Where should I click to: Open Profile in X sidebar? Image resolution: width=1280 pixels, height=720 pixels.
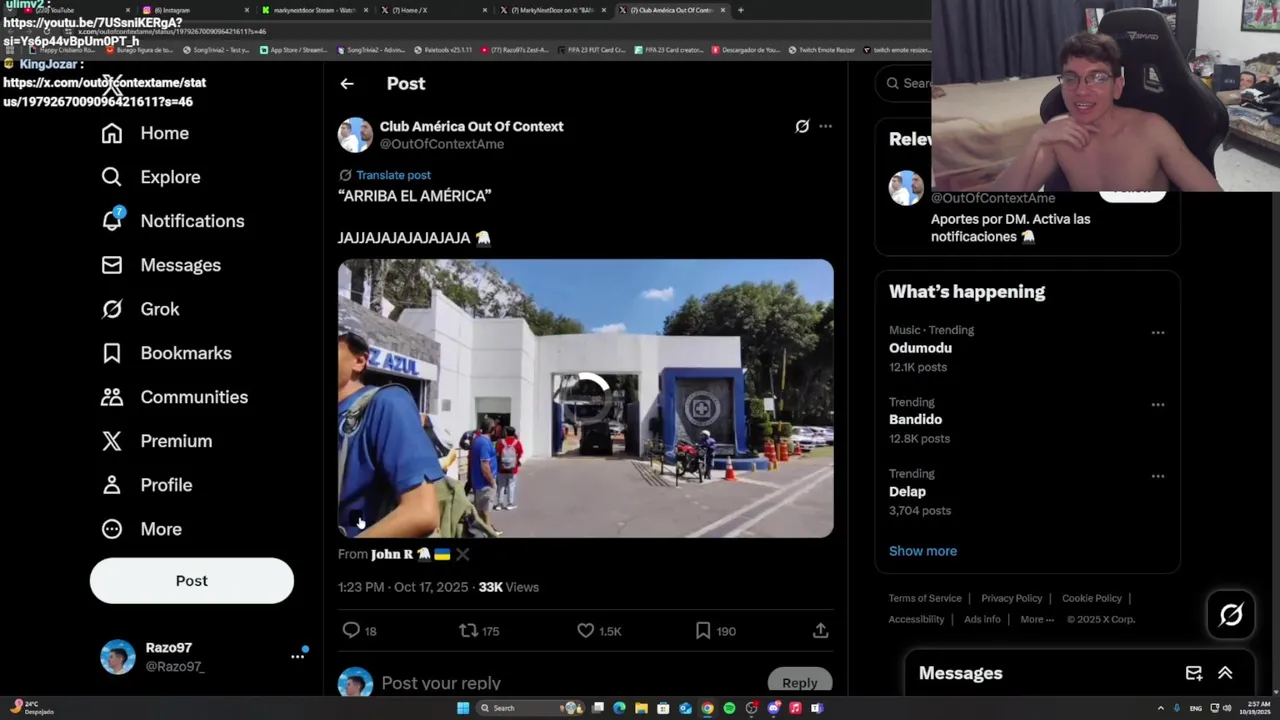point(147,485)
